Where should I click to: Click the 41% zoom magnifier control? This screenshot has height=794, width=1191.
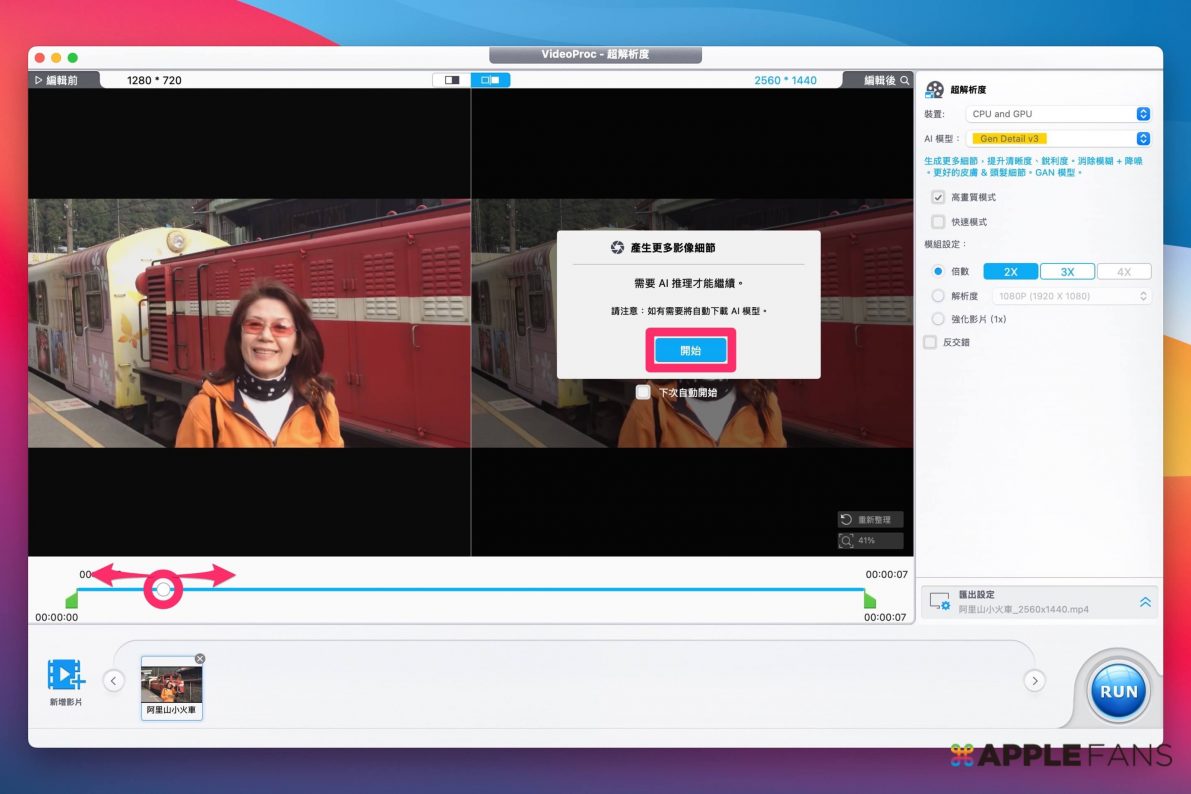click(870, 541)
